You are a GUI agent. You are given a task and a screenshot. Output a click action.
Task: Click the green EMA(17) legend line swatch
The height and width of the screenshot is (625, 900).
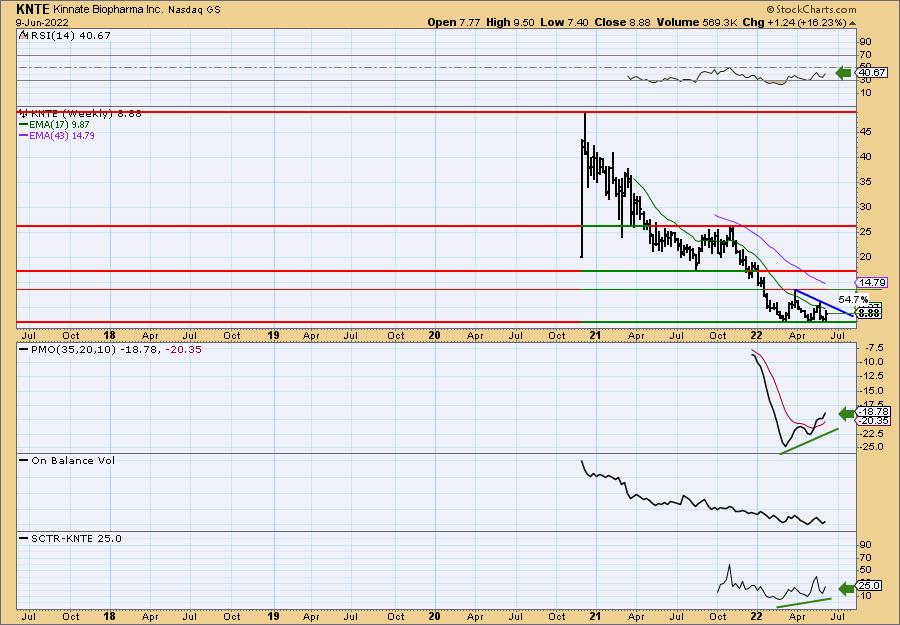point(23,125)
